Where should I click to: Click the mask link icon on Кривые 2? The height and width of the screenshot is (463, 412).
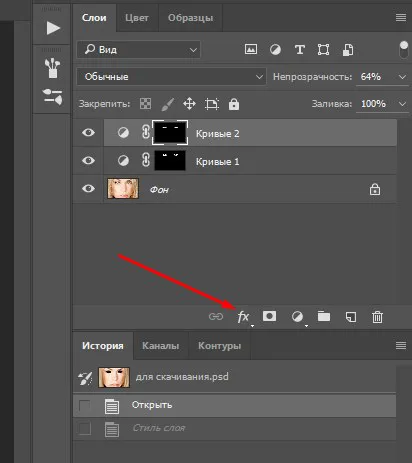pos(146,132)
